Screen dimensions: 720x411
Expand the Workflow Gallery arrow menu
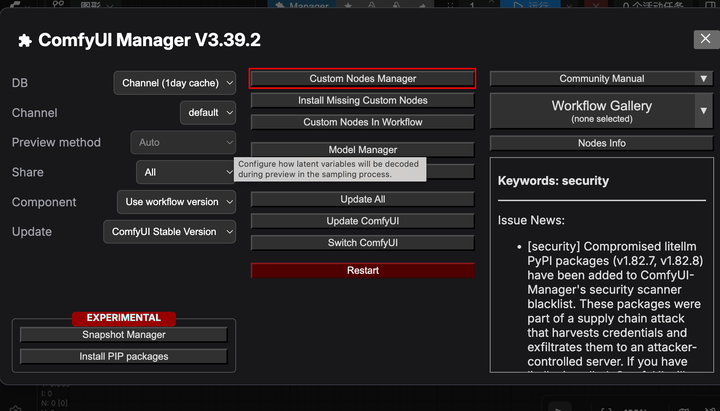(704, 111)
